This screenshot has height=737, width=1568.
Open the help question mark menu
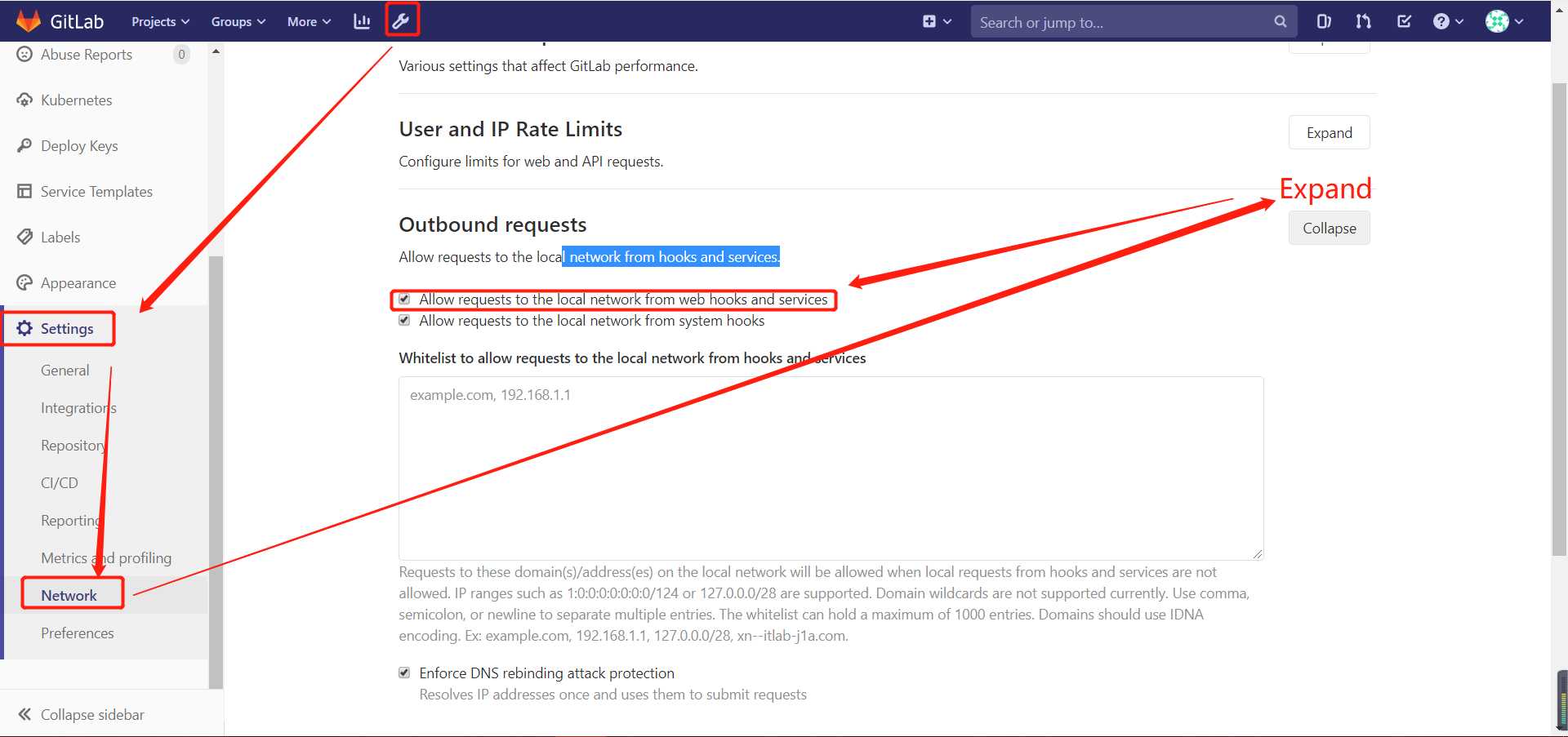1448,21
